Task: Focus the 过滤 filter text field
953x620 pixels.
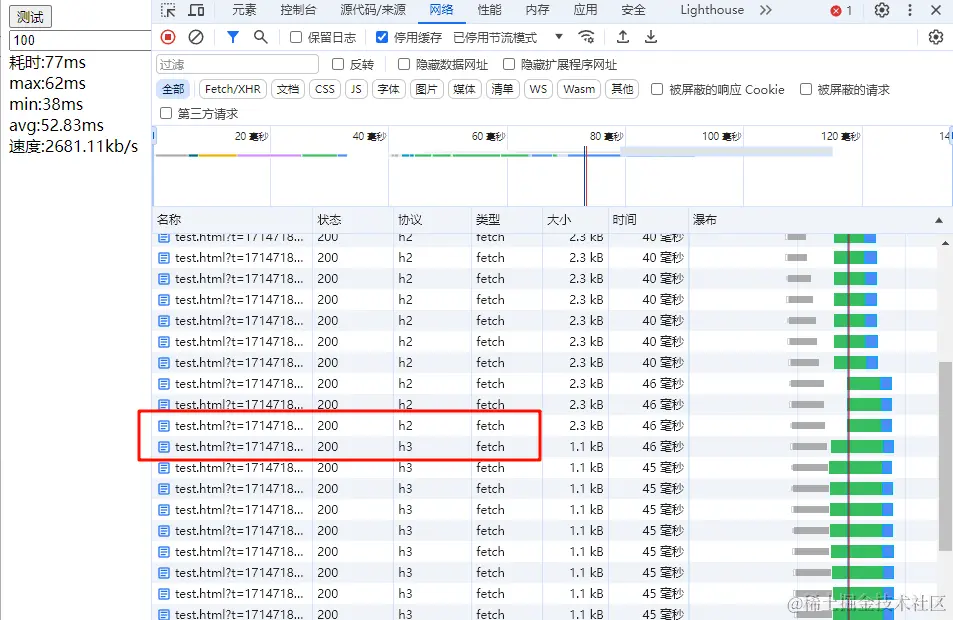Action: pyautogui.click(x=237, y=64)
